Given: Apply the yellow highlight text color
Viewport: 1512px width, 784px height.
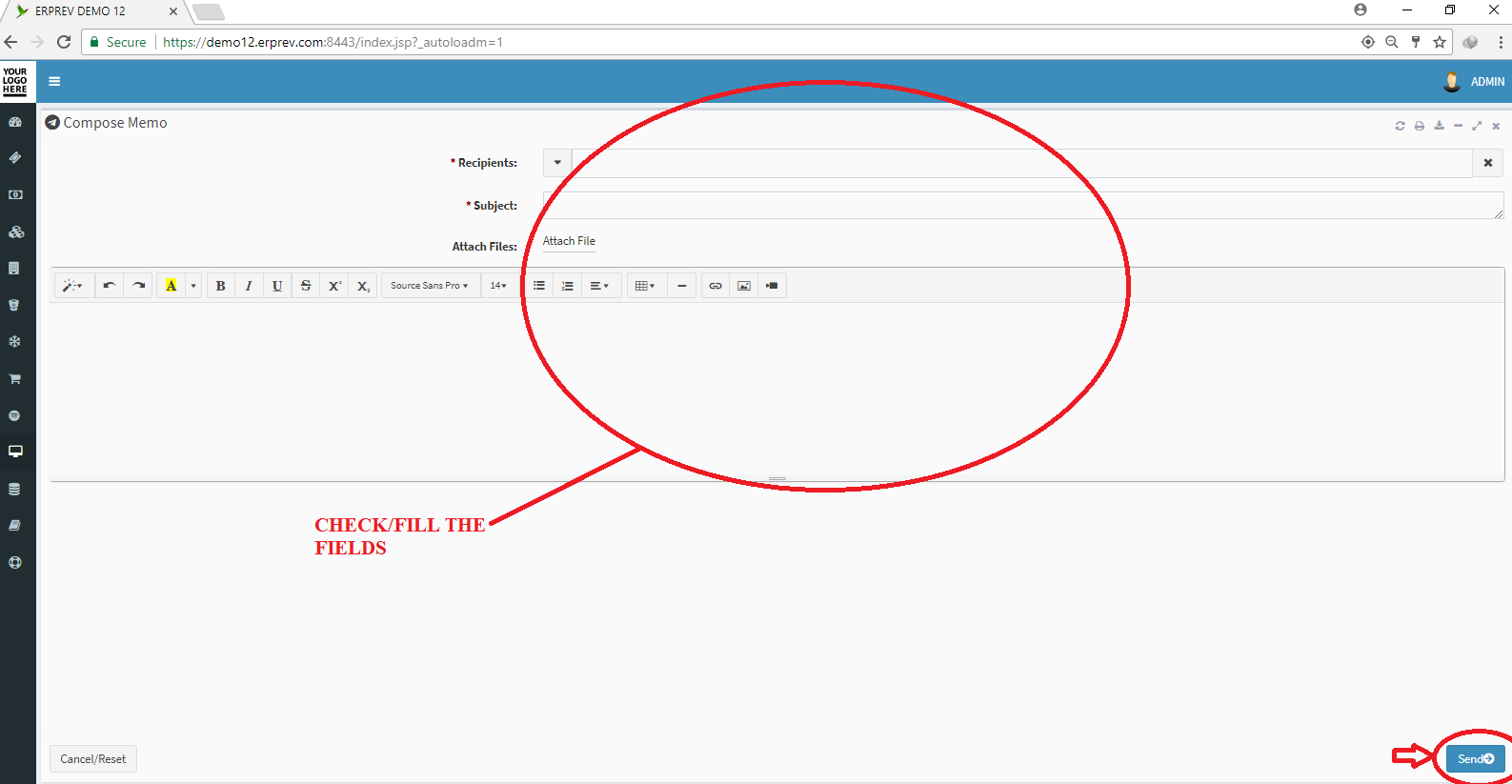Looking at the screenshot, I should coord(171,285).
